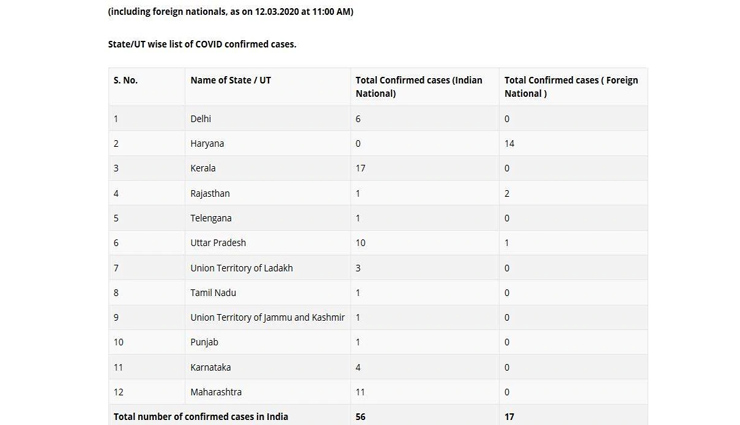740x425 pixels.
Task: Click Haryana's foreign national count 14
Action: 509,143
